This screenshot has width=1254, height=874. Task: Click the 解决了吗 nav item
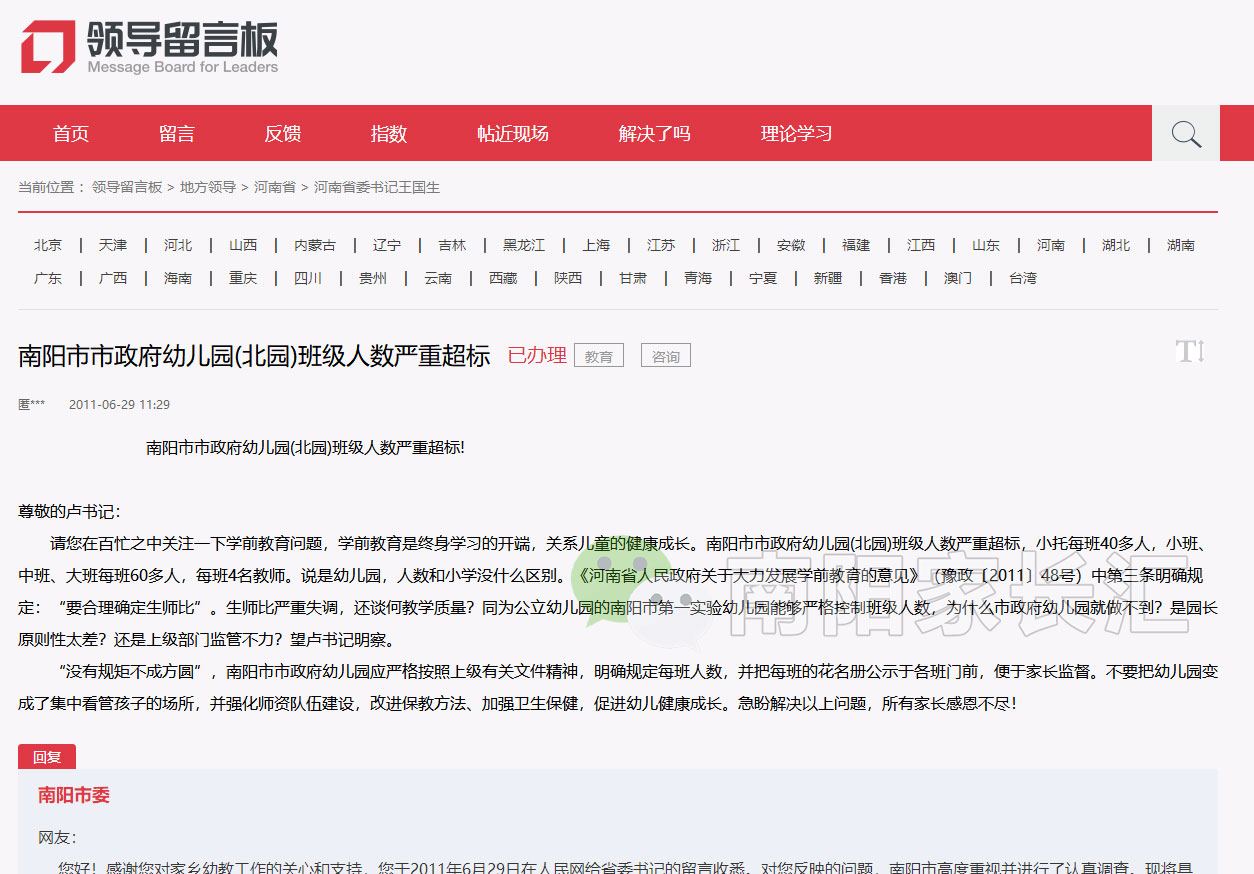654,132
